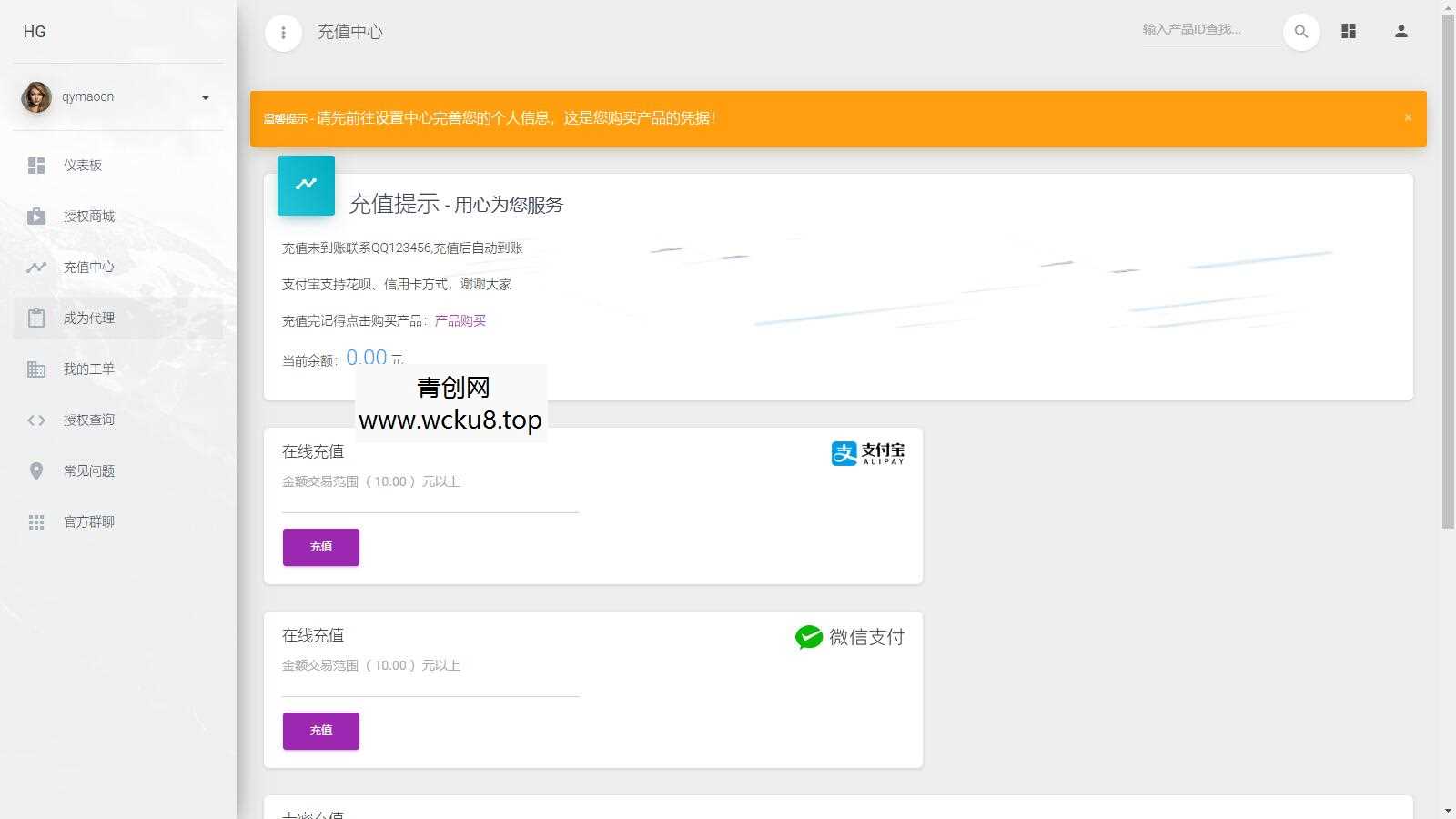Open the user account icon at top right

click(1400, 31)
